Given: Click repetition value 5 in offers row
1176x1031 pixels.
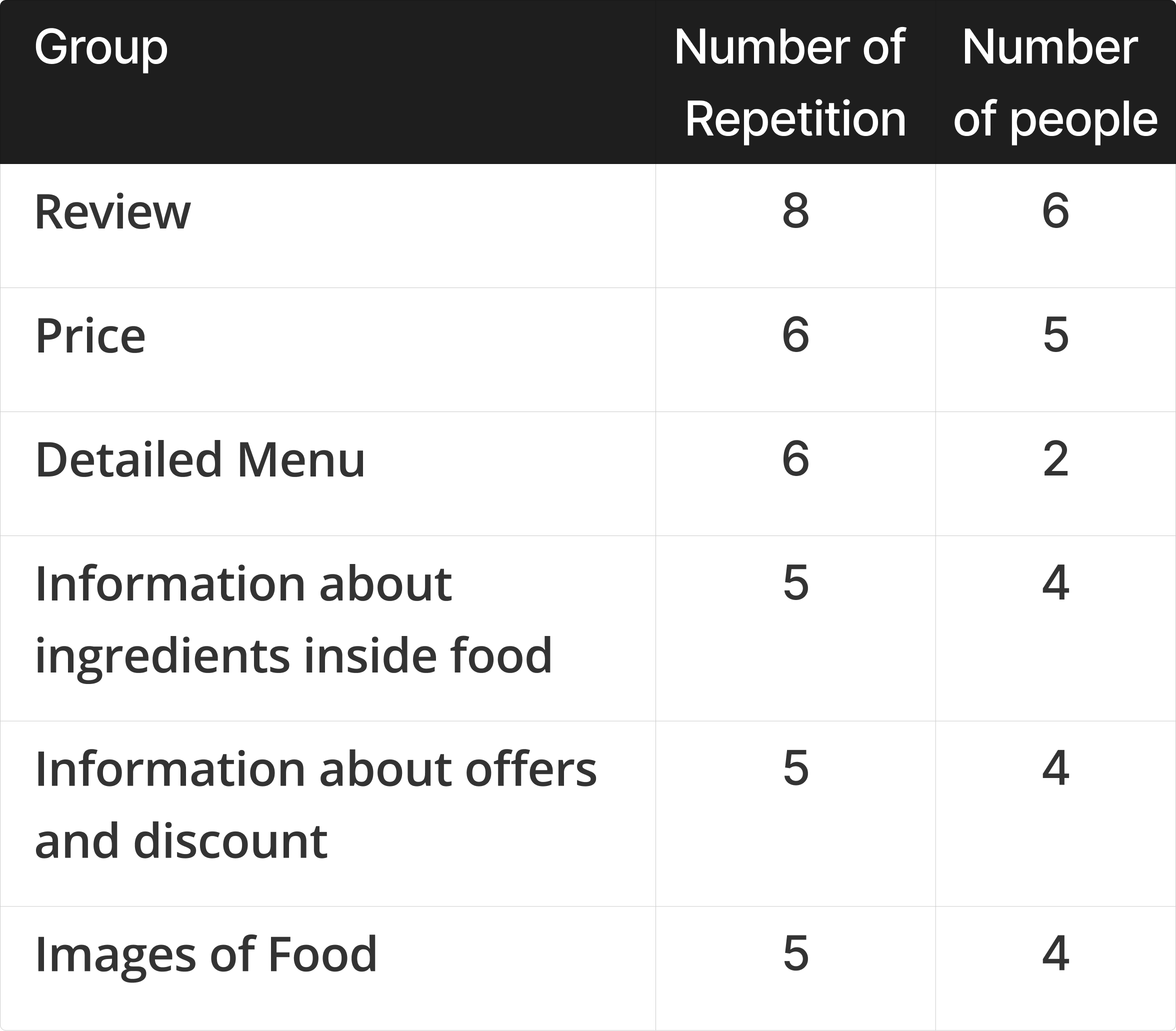Looking at the screenshot, I should click(x=795, y=768).
